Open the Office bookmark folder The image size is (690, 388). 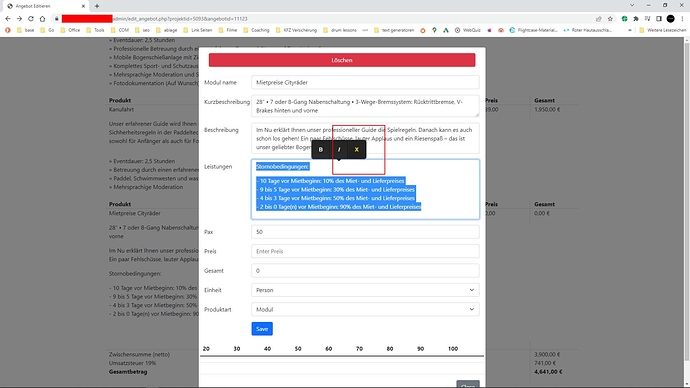tap(70, 30)
